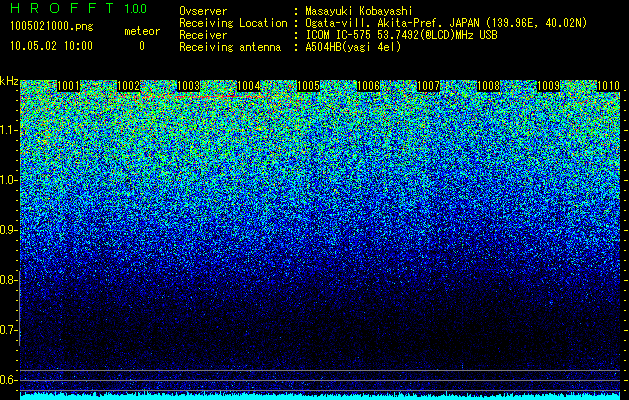This screenshot has width=629, height=400.
Task: Click the HROFFT title text
Action: 62,8
